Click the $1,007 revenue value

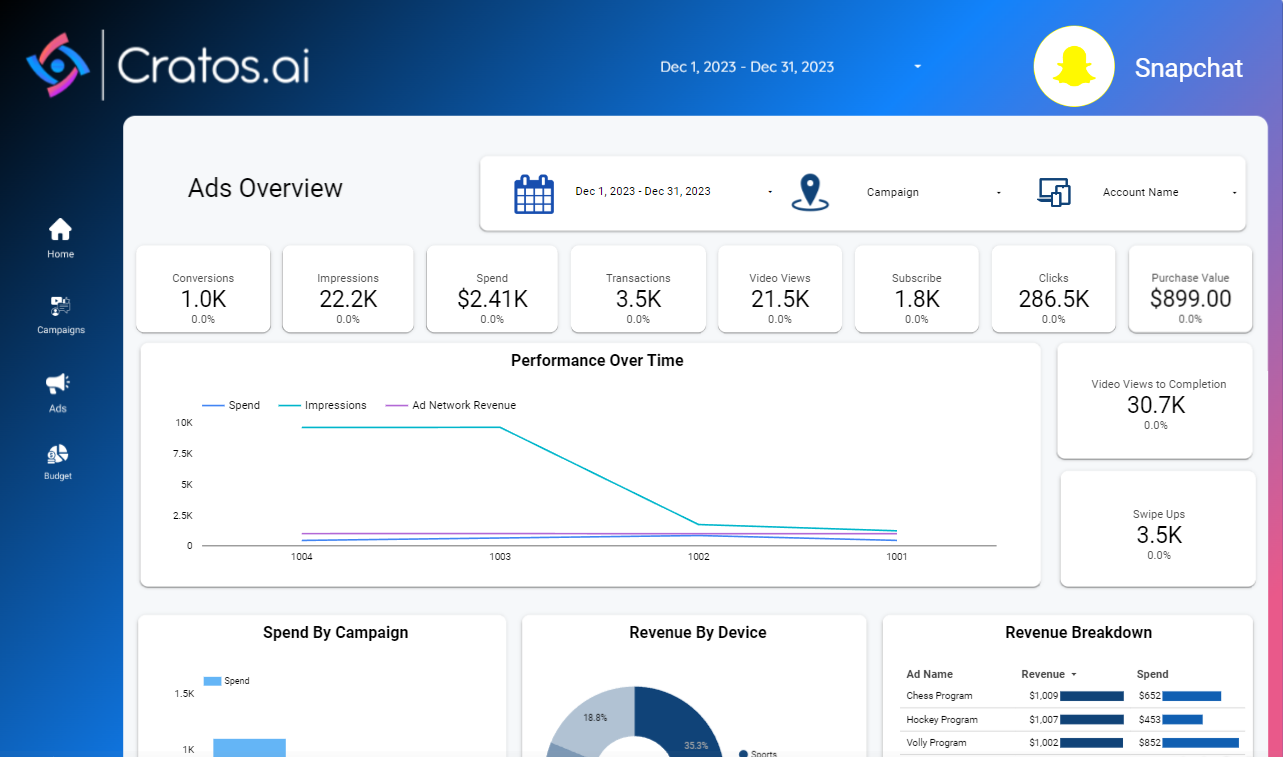click(1042, 720)
